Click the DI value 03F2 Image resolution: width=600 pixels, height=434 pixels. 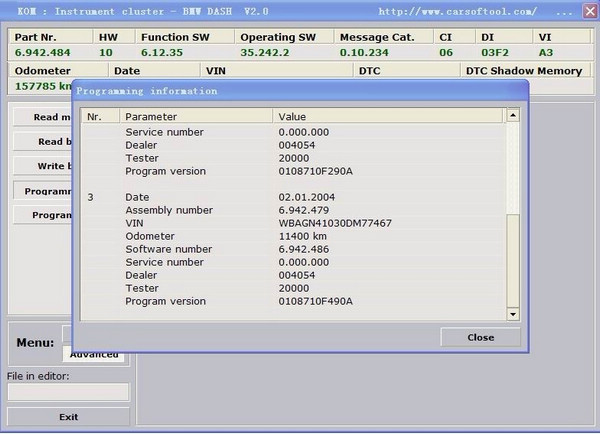[495, 52]
